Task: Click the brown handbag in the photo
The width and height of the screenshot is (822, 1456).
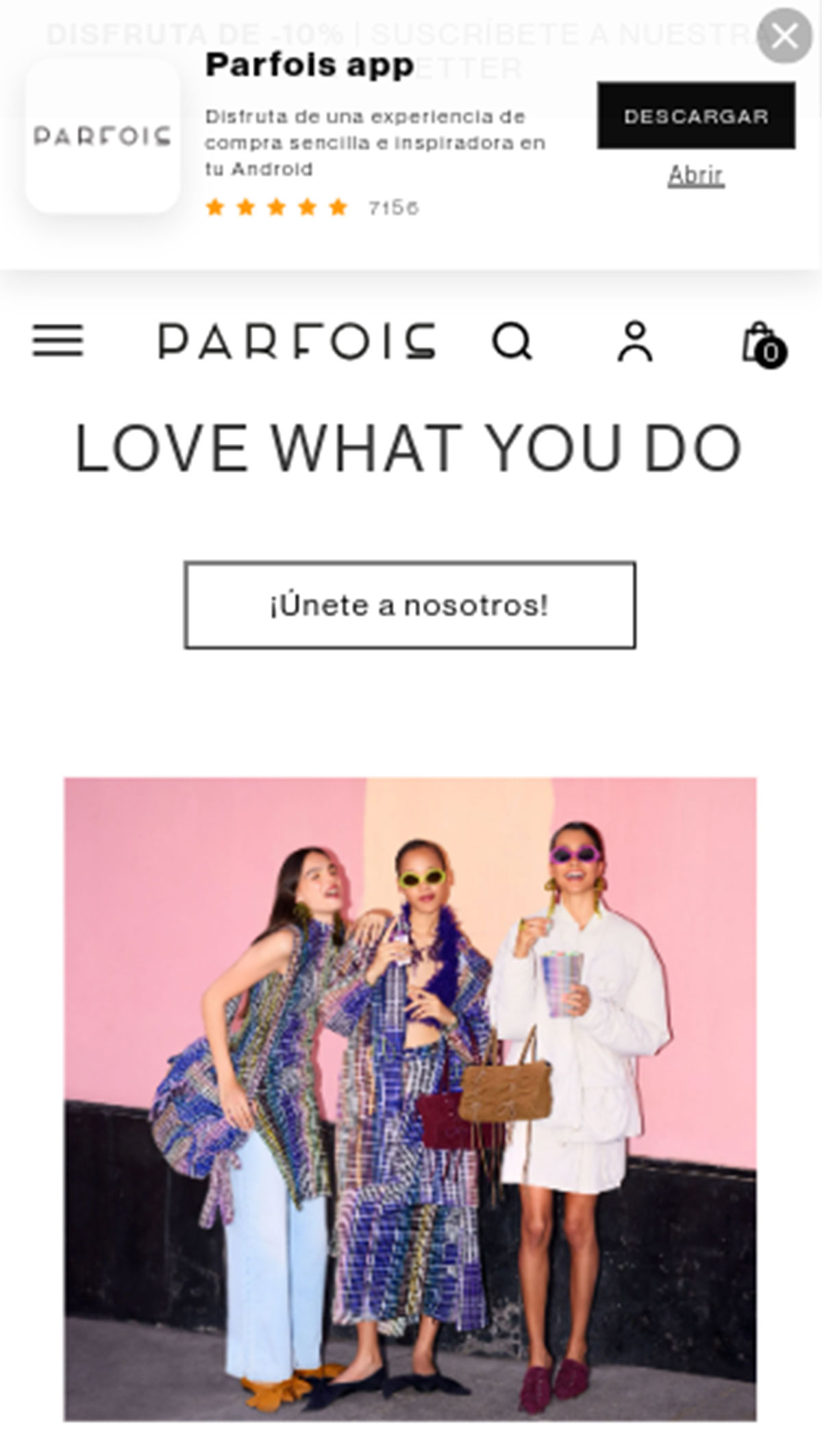Action: 505,1089
